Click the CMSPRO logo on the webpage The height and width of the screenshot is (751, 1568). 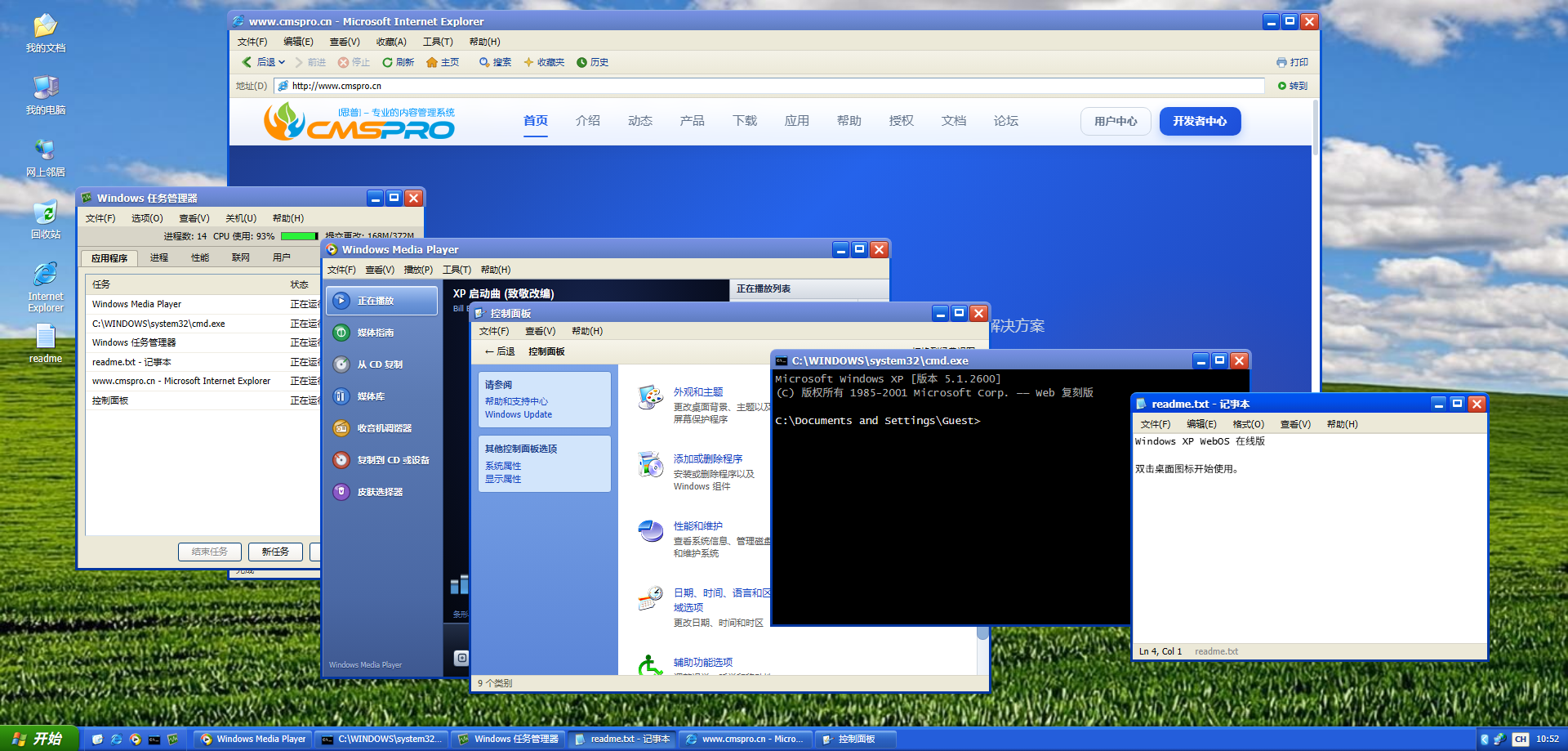coord(359,122)
